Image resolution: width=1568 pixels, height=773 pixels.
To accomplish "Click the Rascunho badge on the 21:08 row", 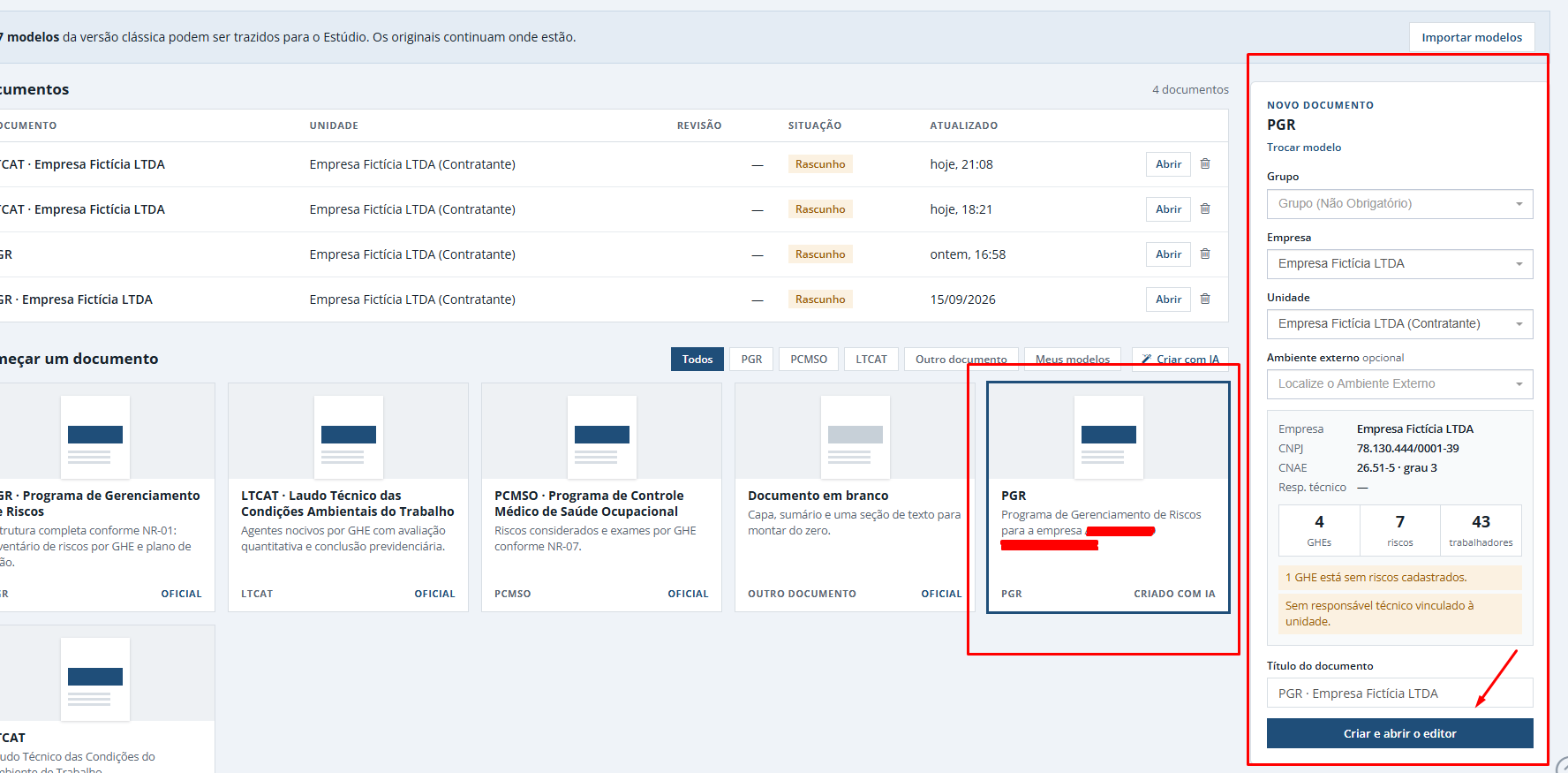I will point(820,164).
